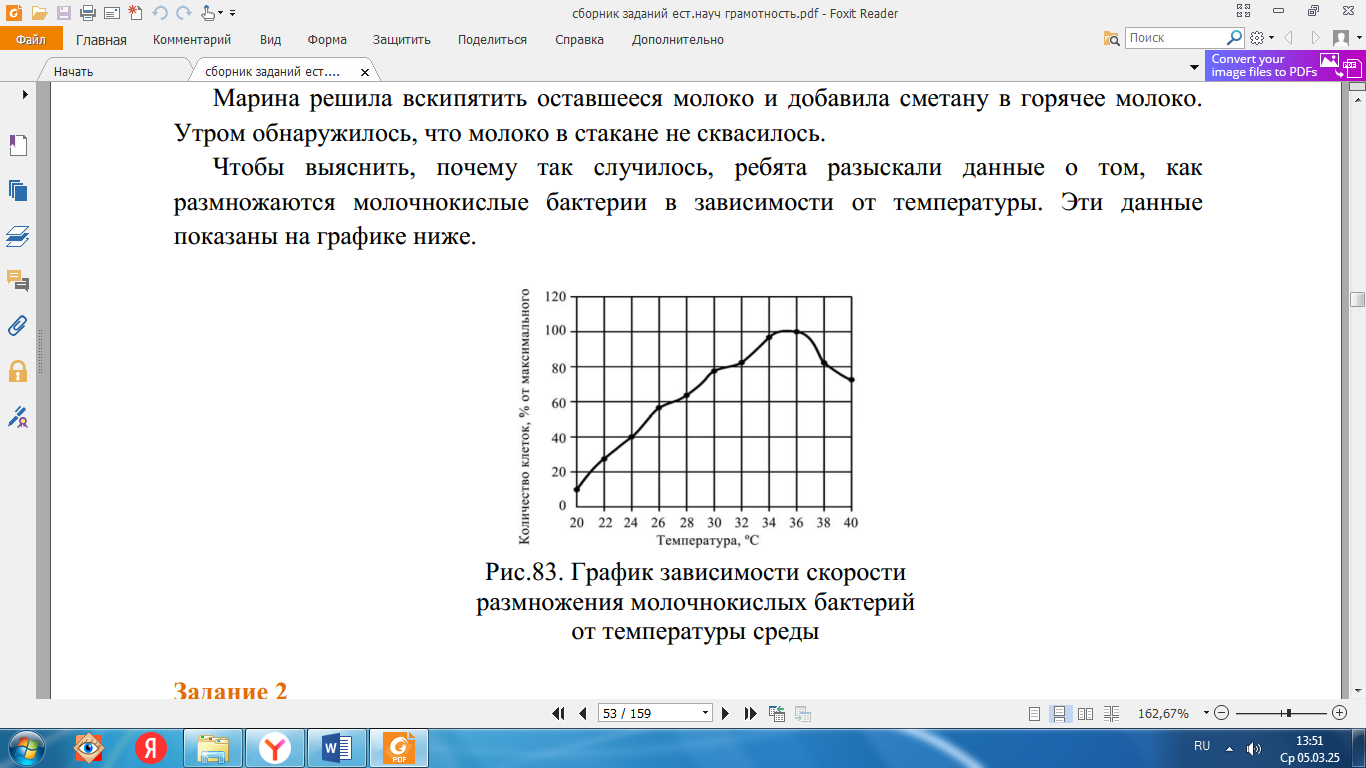Open the Digital signatures panel icon
Viewport: 1366px width, 768px height.
(x=18, y=416)
